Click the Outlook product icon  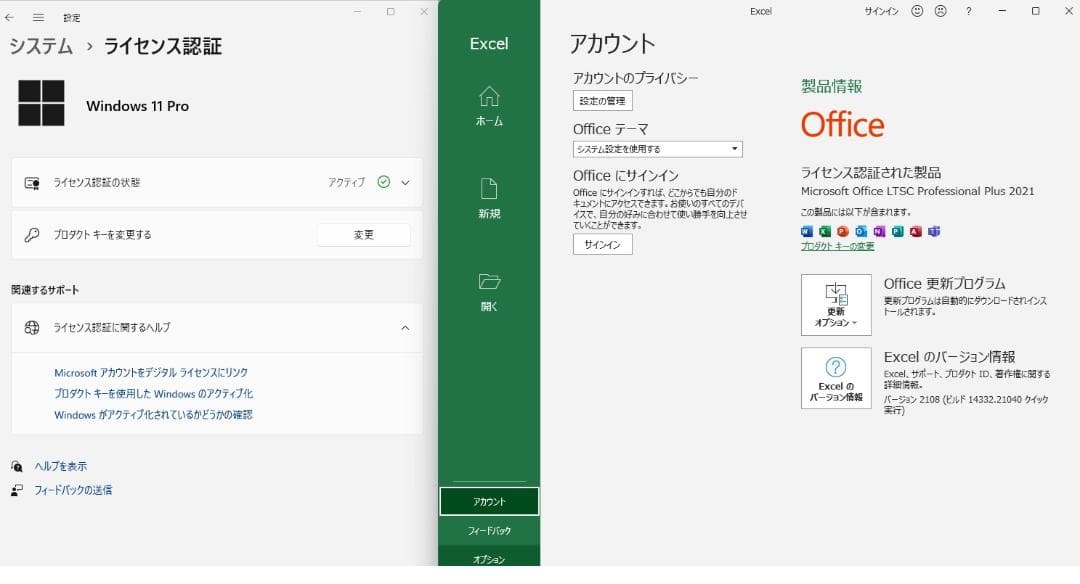pos(861,231)
